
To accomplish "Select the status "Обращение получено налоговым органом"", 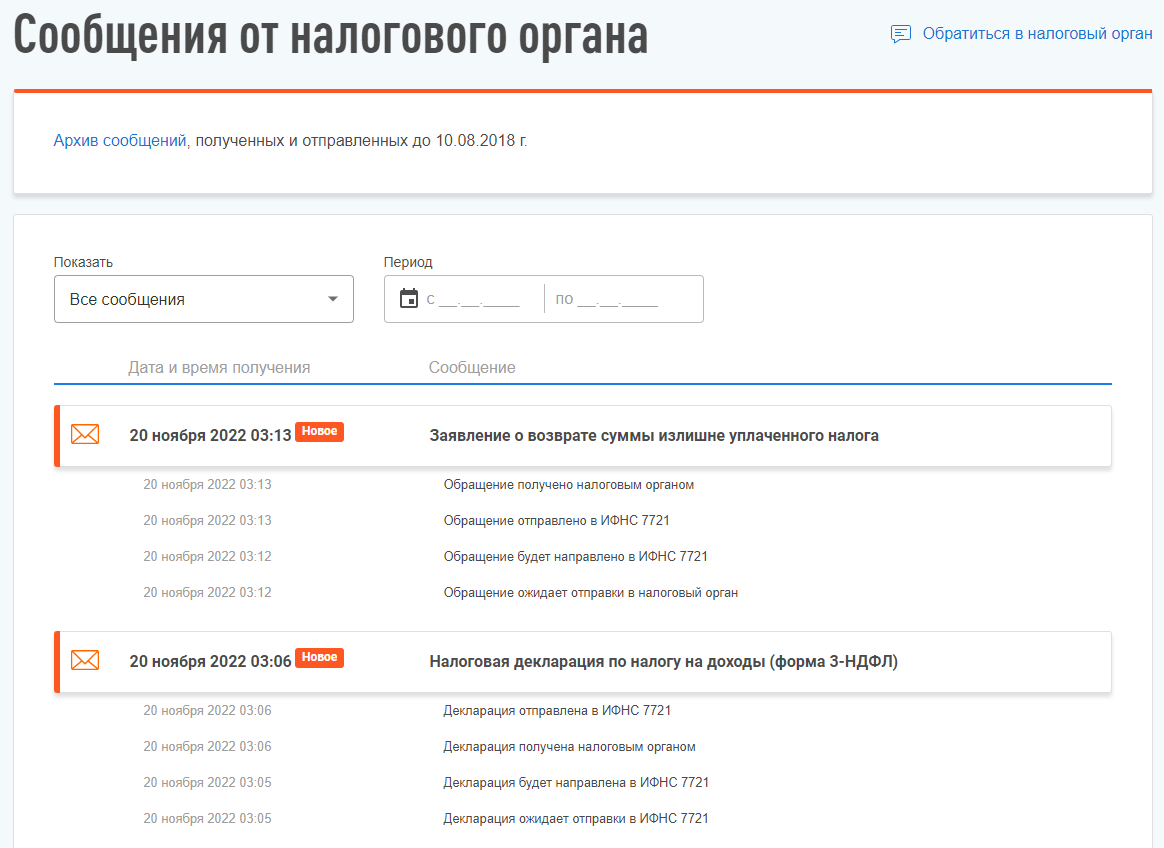I will [x=568, y=485].
